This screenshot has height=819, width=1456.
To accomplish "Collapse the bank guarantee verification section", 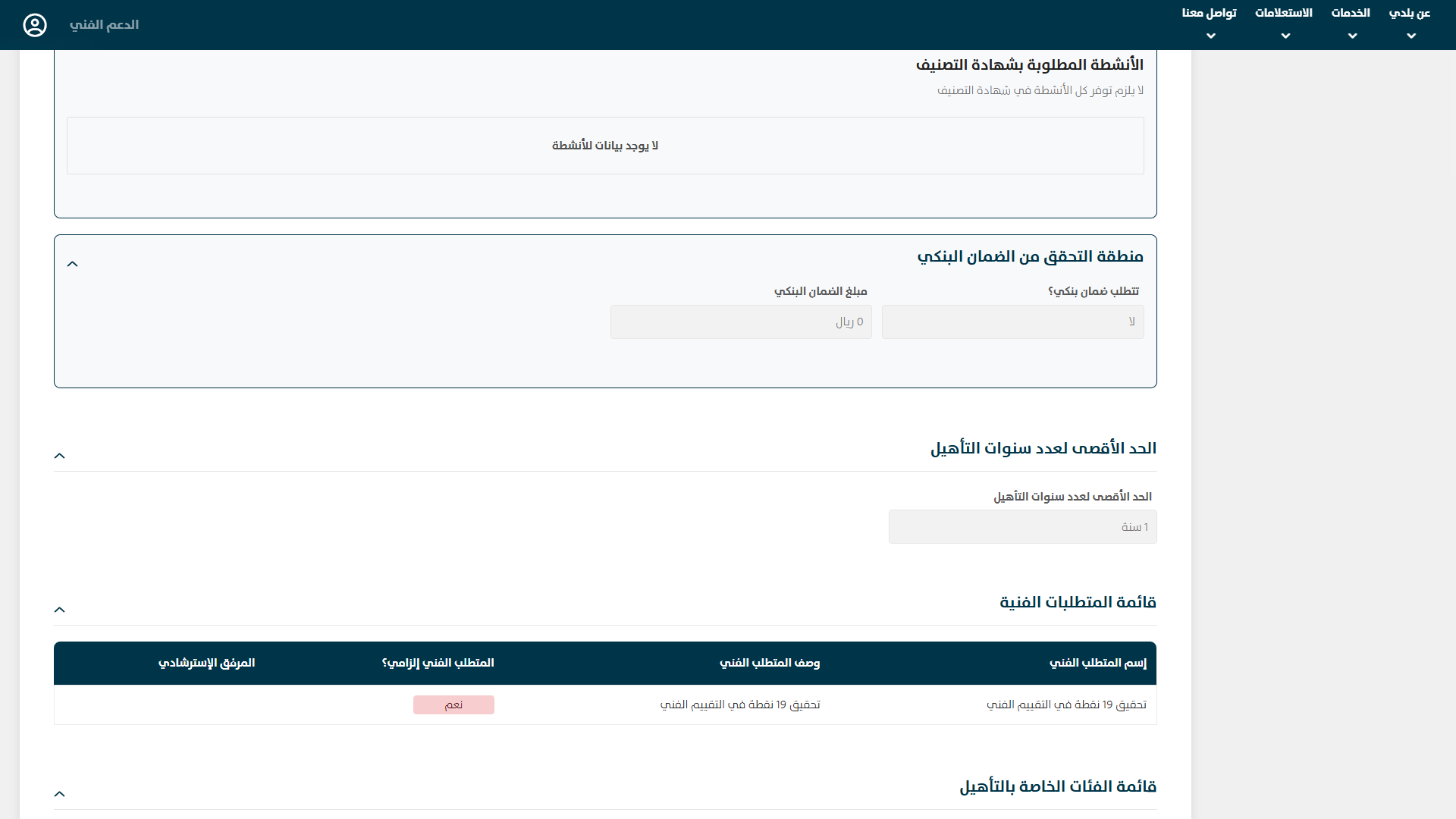I will [x=73, y=264].
